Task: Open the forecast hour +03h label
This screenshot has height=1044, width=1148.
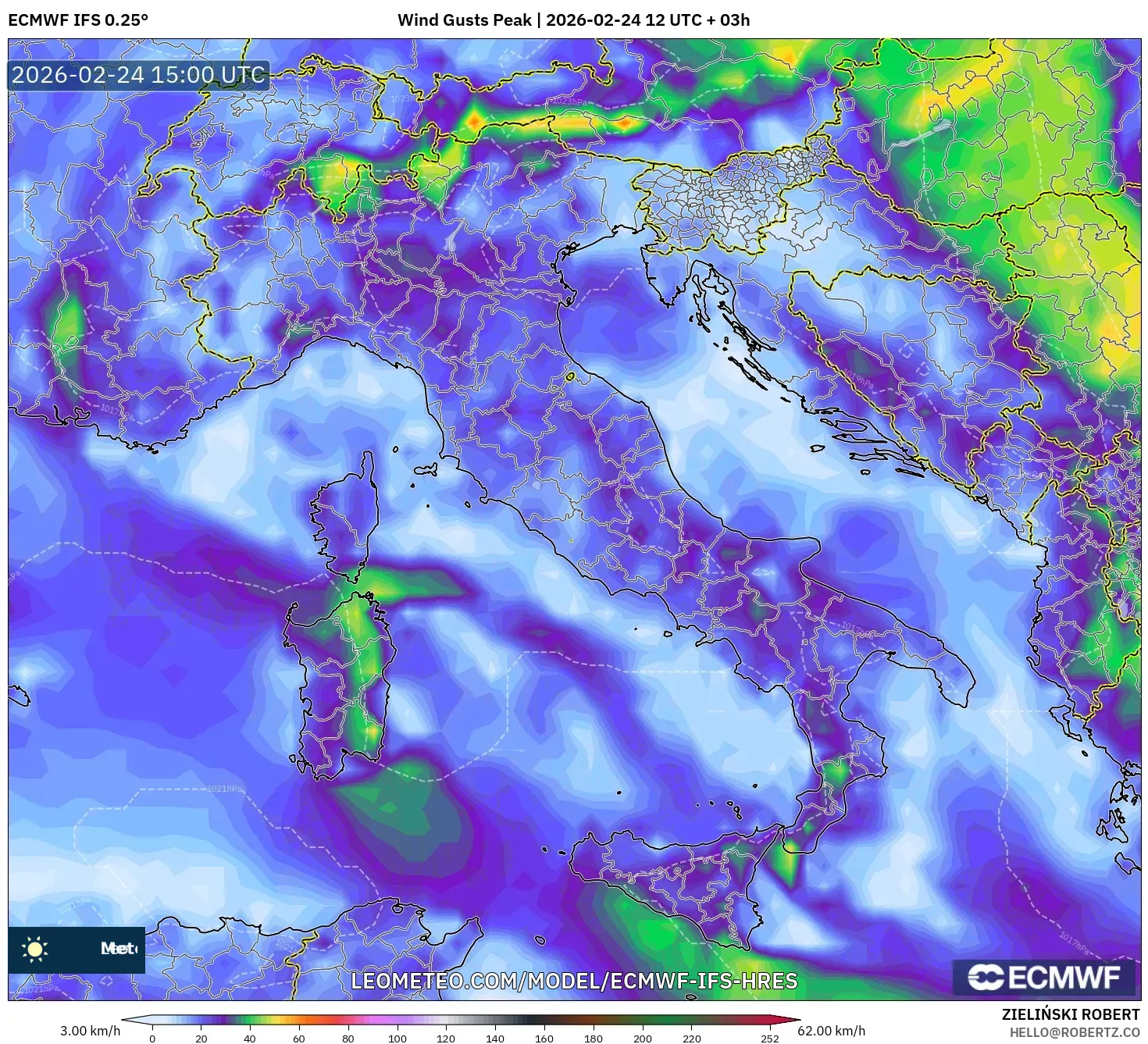Action: [x=736, y=18]
